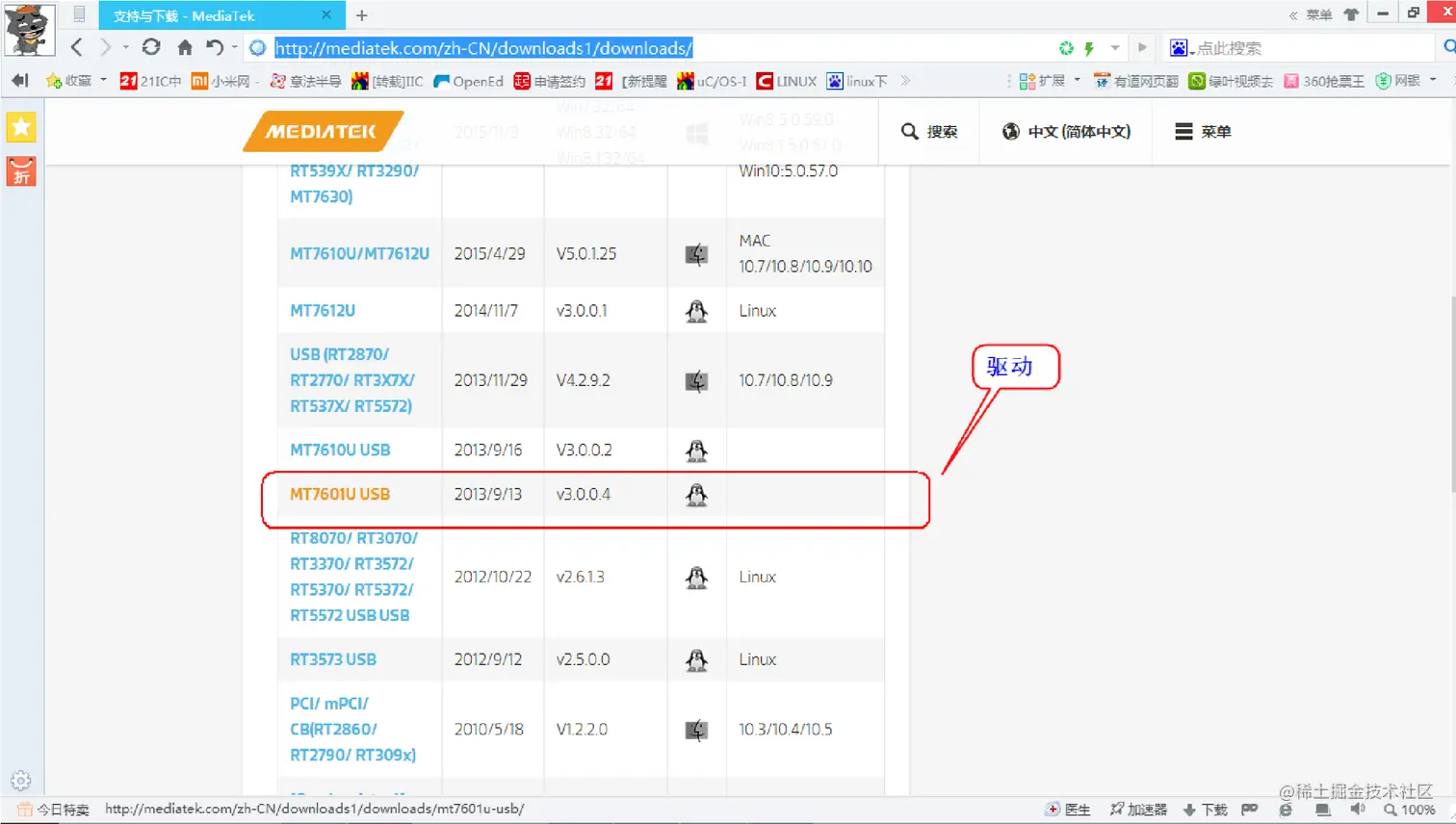This screenshot has height=824, width=1456.
Task: Open the 中文 (简体中文) language selector
Action: click(x=1066, y=132)
